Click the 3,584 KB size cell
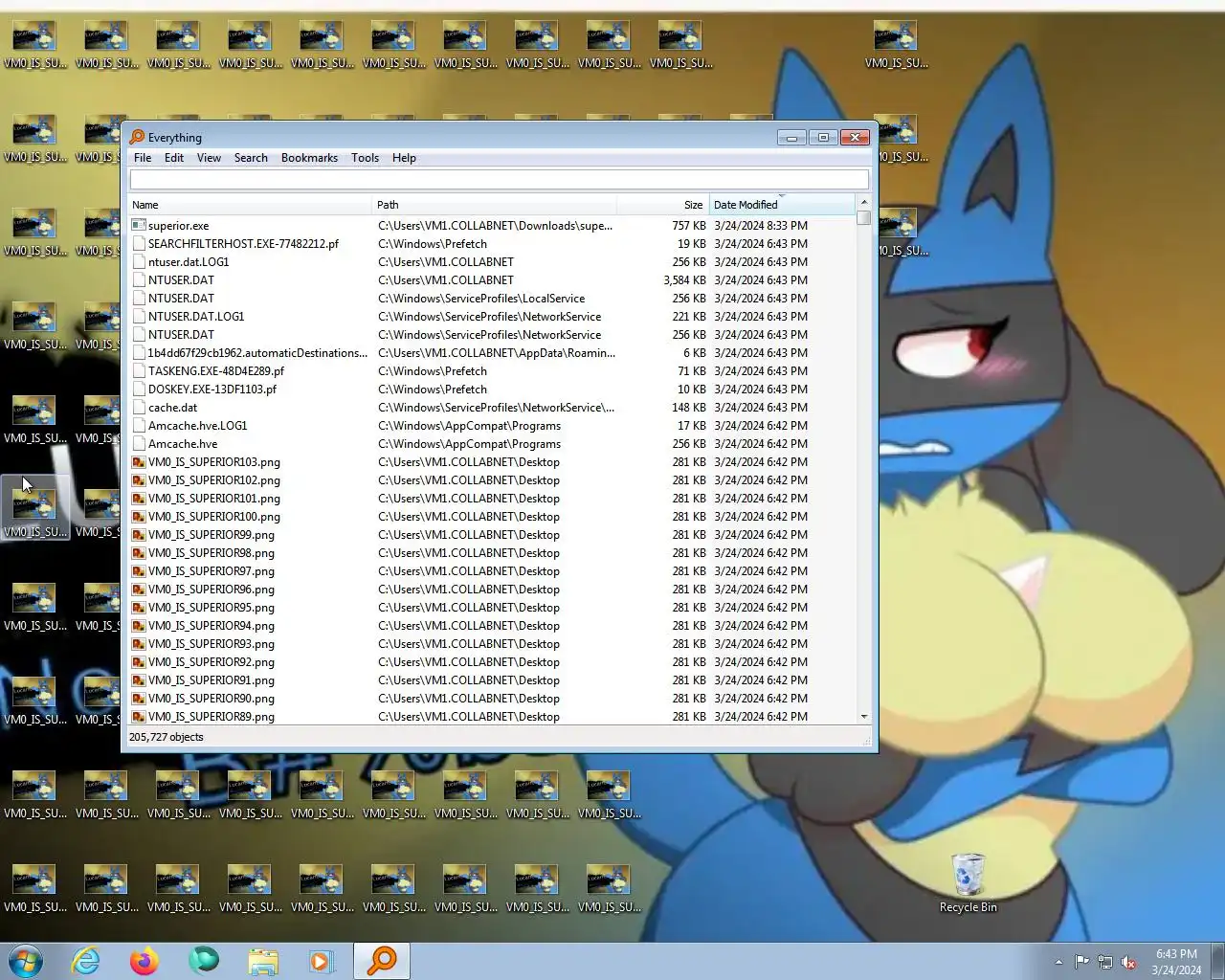 click(684, 279)
